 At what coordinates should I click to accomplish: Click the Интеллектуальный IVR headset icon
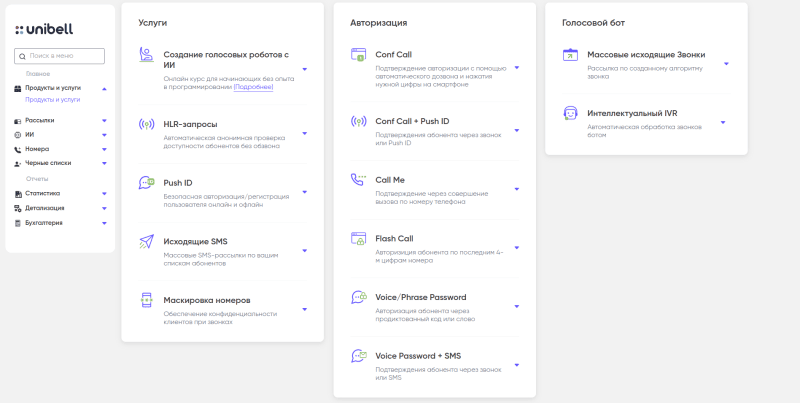tap(570, 113)
